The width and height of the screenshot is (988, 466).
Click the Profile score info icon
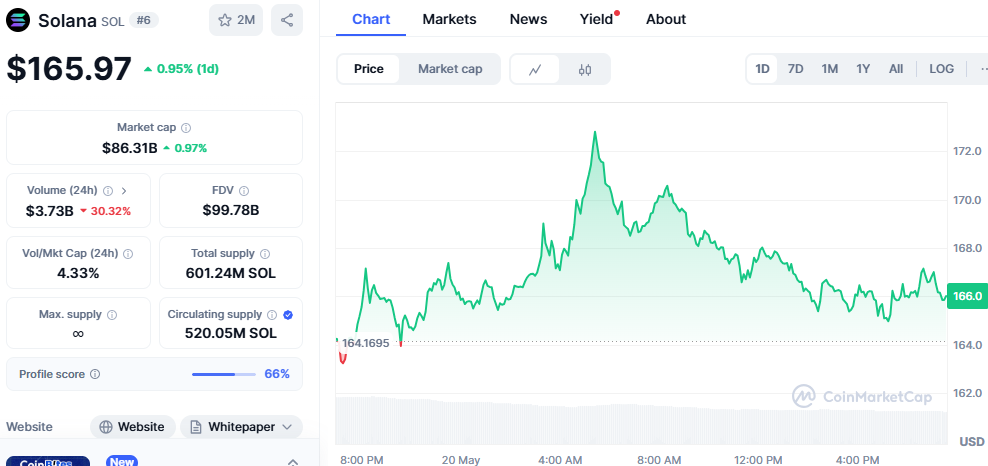point(95,374)
